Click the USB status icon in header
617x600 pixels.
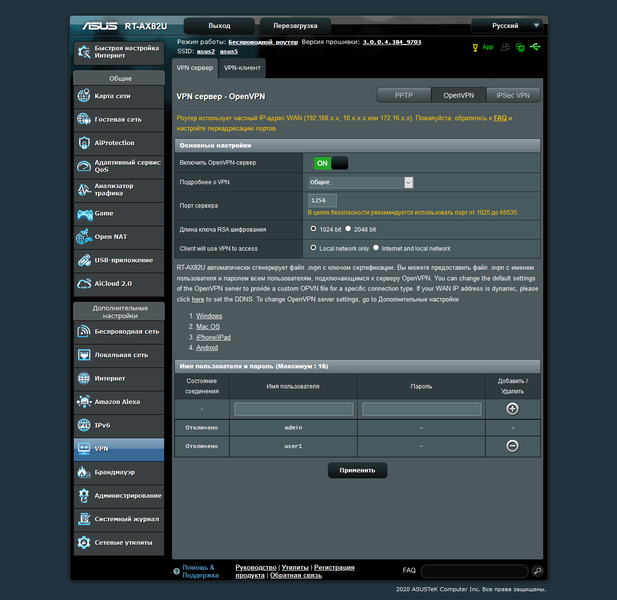click(x=535, y=47)
